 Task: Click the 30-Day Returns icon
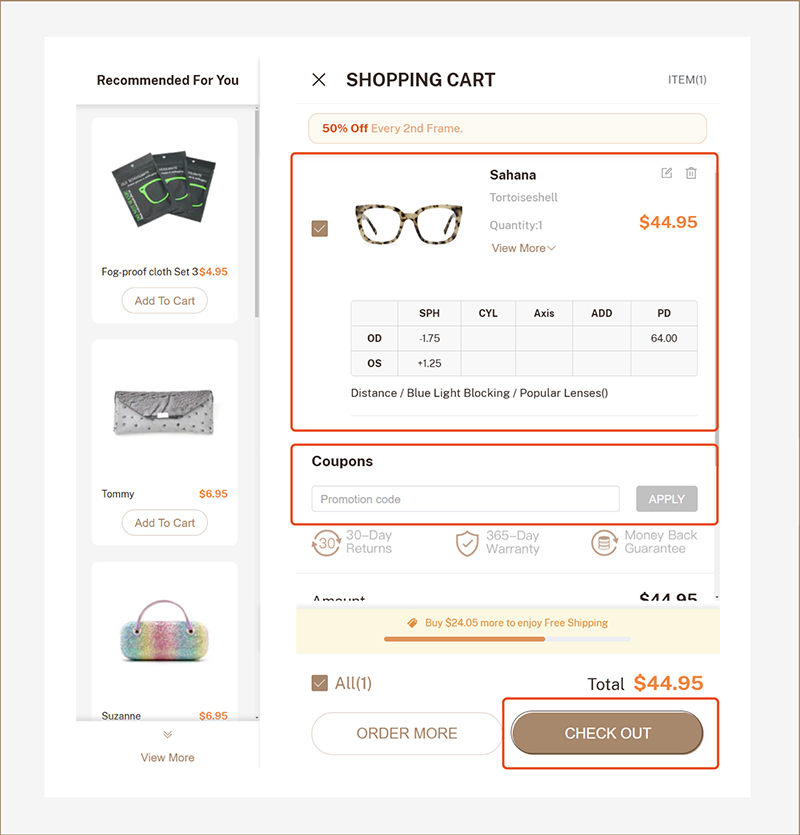326,543
